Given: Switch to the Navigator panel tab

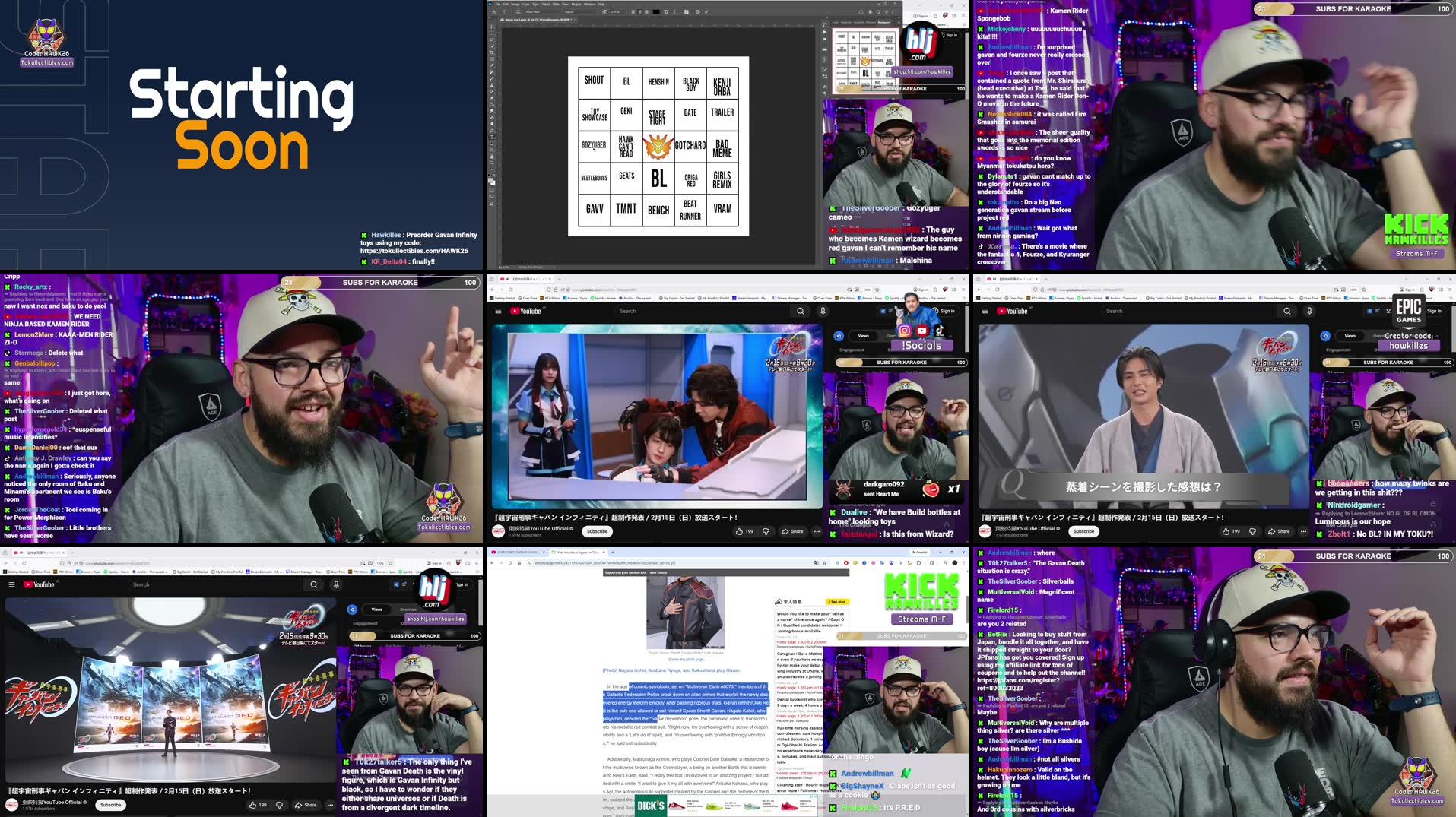Looking at the screenshot, I should (x=883, y=23).
